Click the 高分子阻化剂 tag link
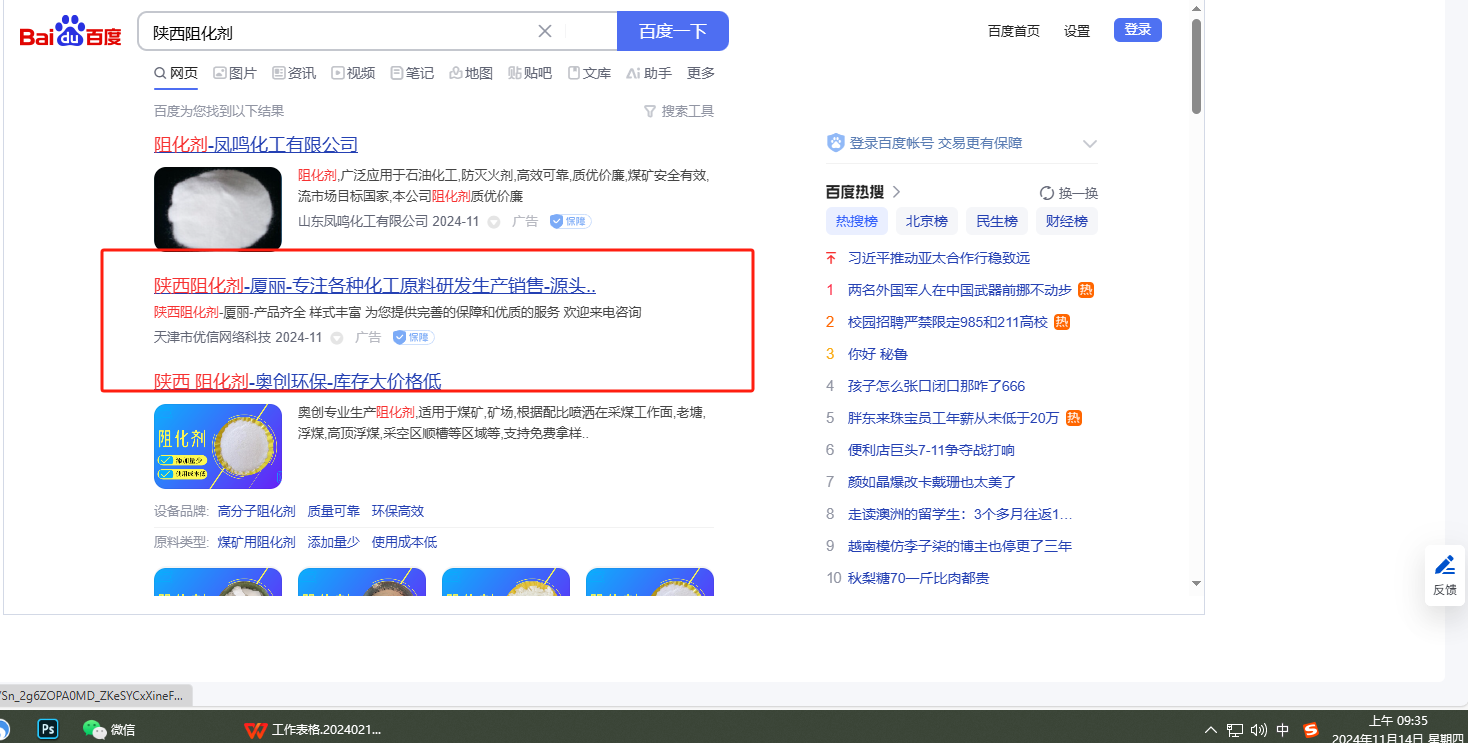1468x743 pixels. click(257, 511)
